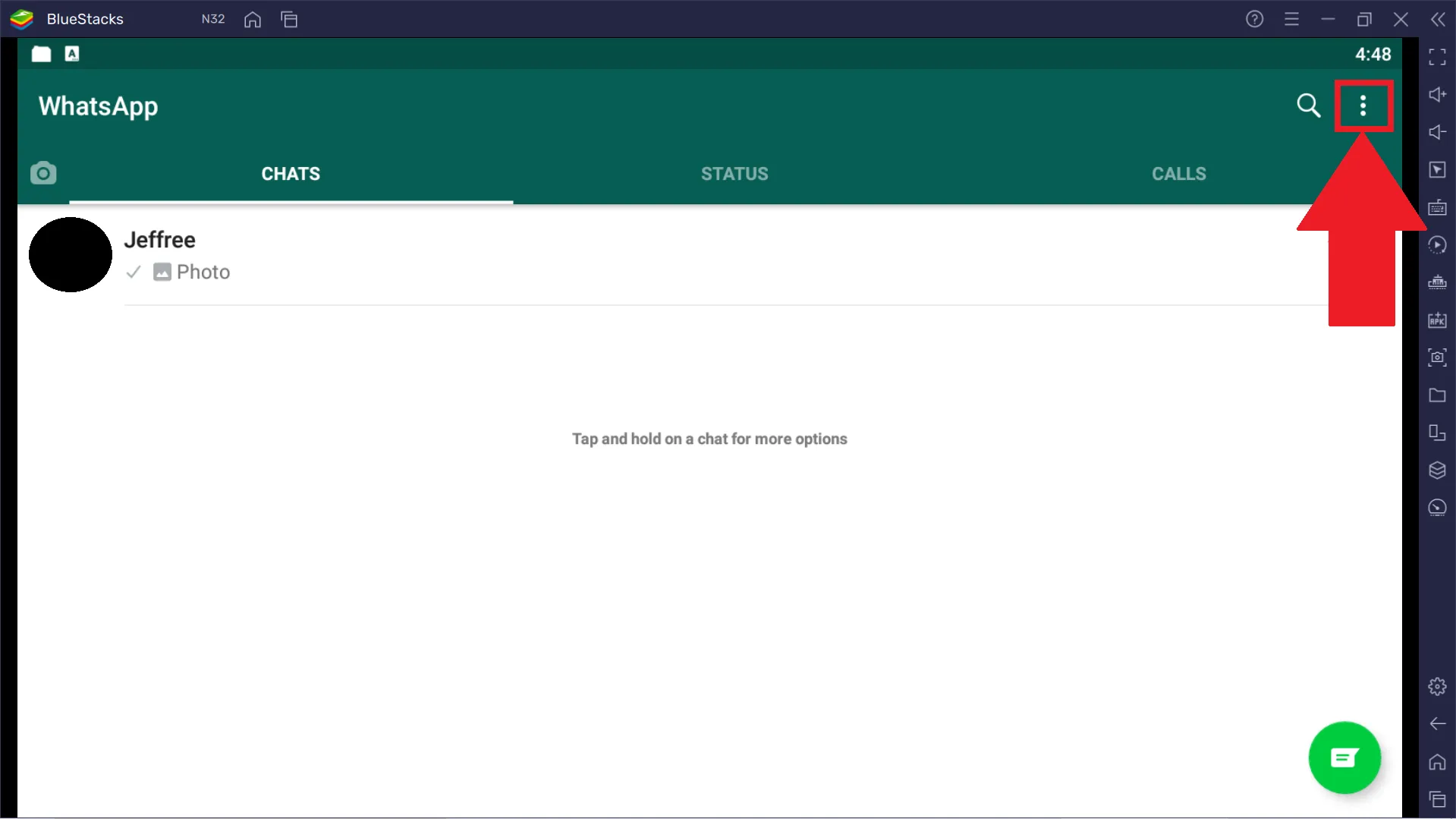Open the three-dot more options menu
This screenshot has width=1456, height=819.
pyautogui.click(x=1363, y=106)
